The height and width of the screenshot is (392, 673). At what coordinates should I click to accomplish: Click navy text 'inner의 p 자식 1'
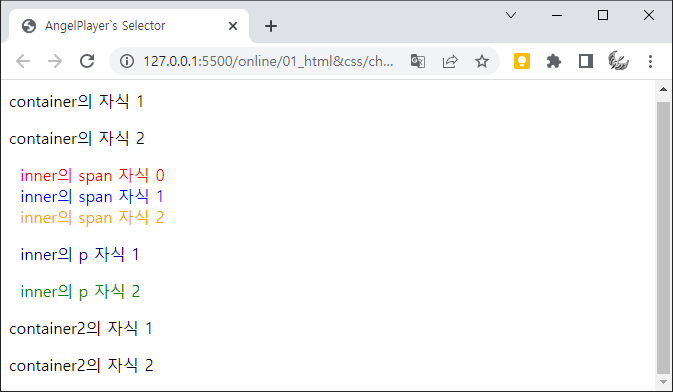pyautogui.click(x=80, y=255)
